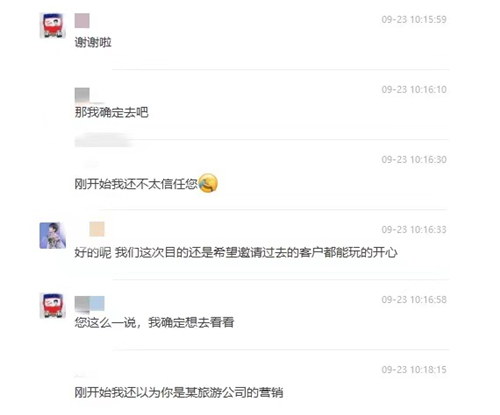The image size is (500, 415).
Task: Select the message 那我确定去吧
Action: (111, 112)
